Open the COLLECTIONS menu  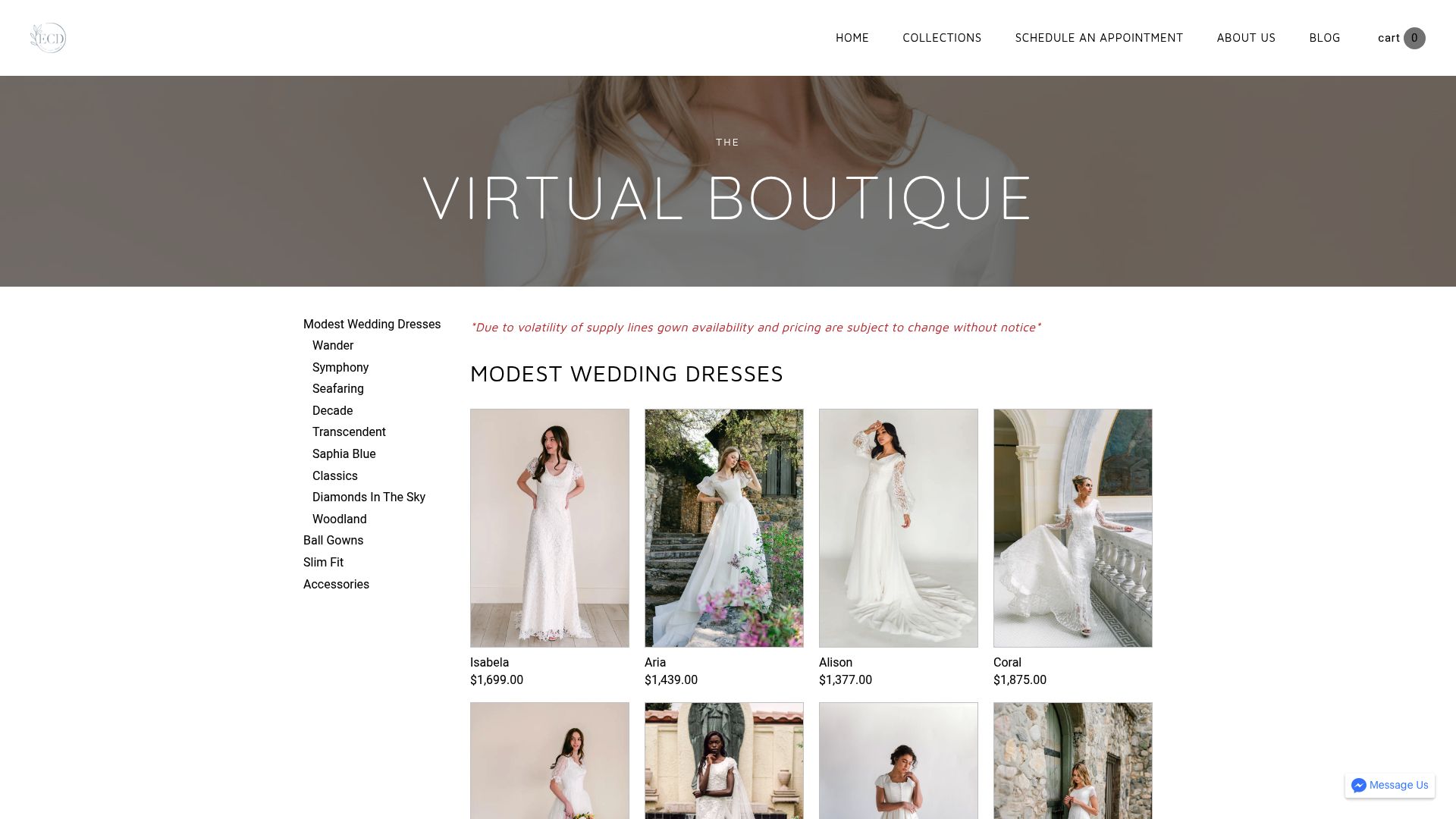(x=942, y=37)
